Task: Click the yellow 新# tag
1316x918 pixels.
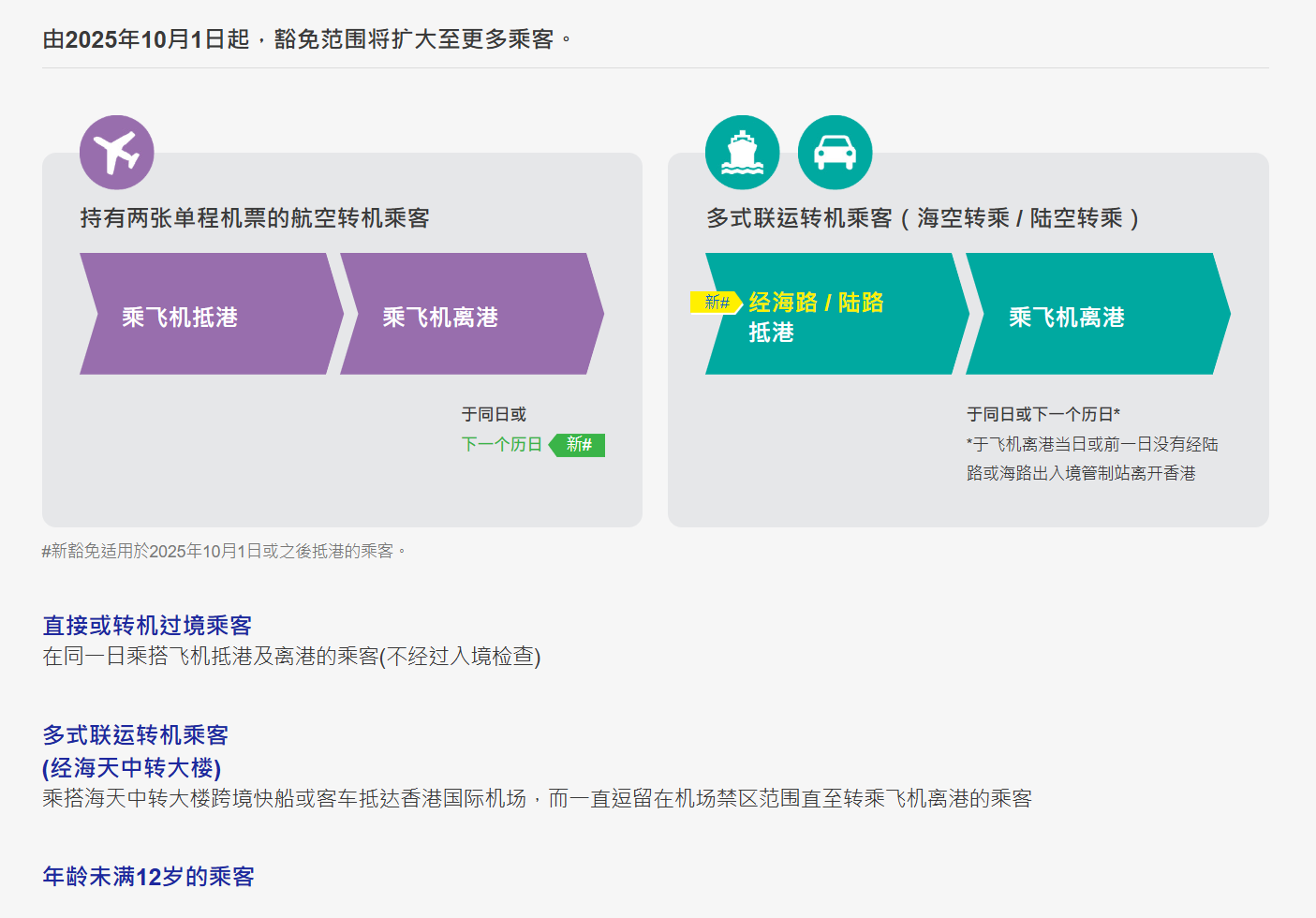Action: (717, 303)
